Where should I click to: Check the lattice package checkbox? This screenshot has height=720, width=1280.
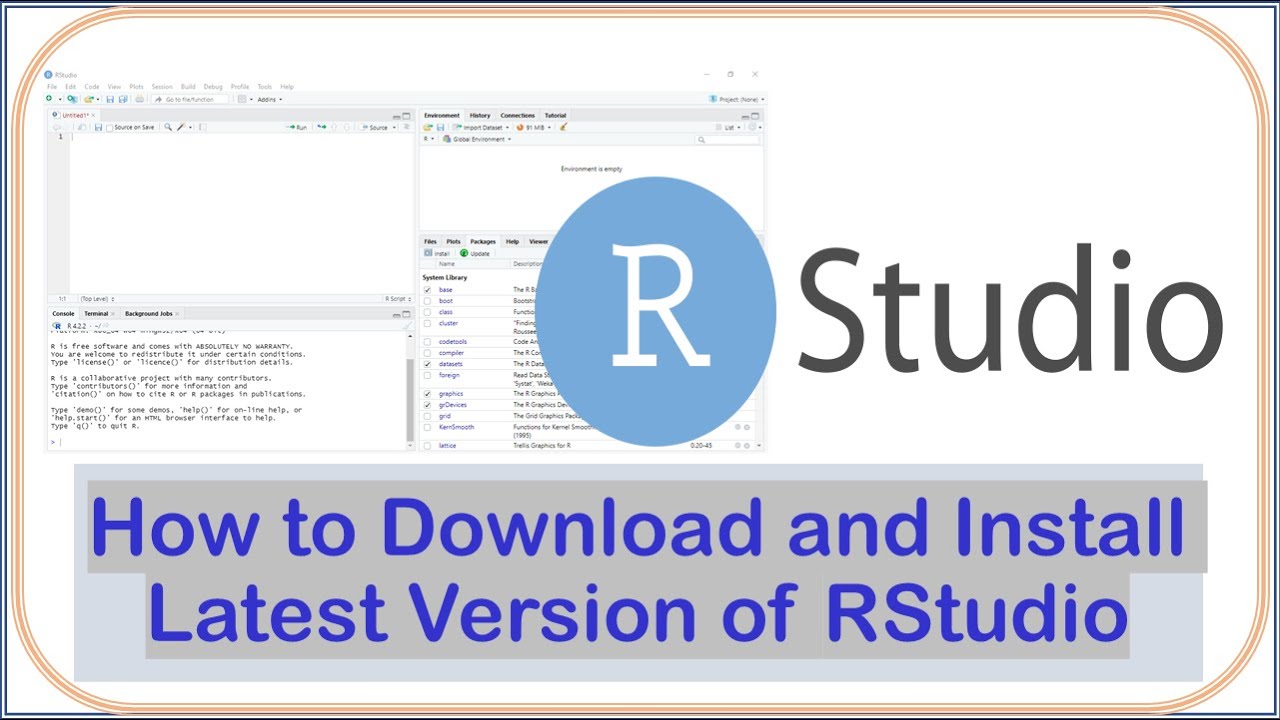click(x=427, y=445)
